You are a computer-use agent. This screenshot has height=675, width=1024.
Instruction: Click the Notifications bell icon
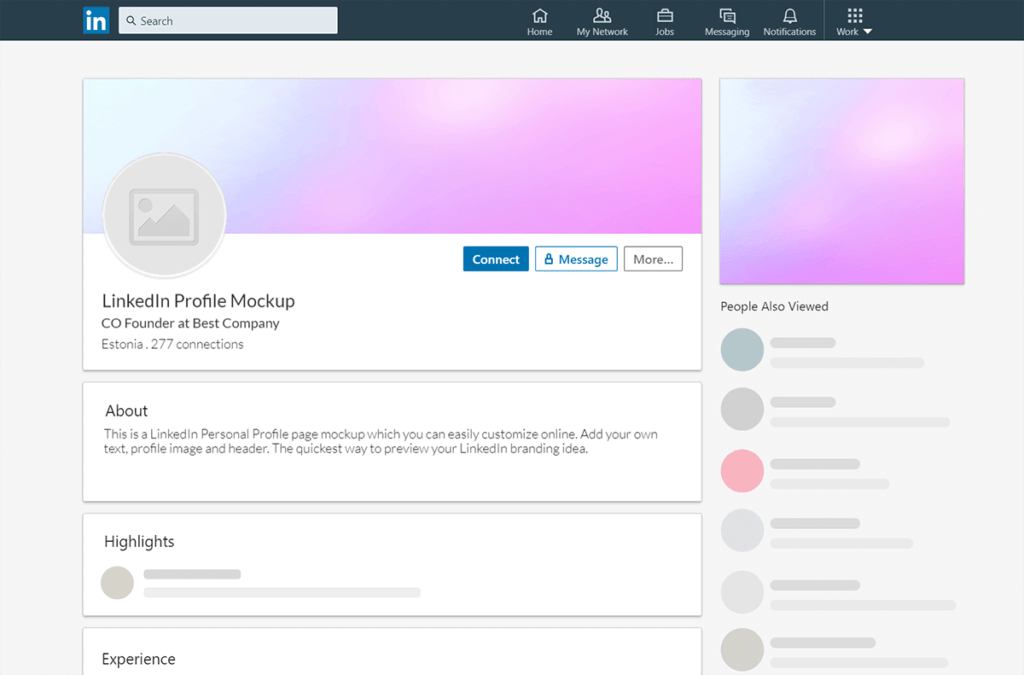[789, 15]
